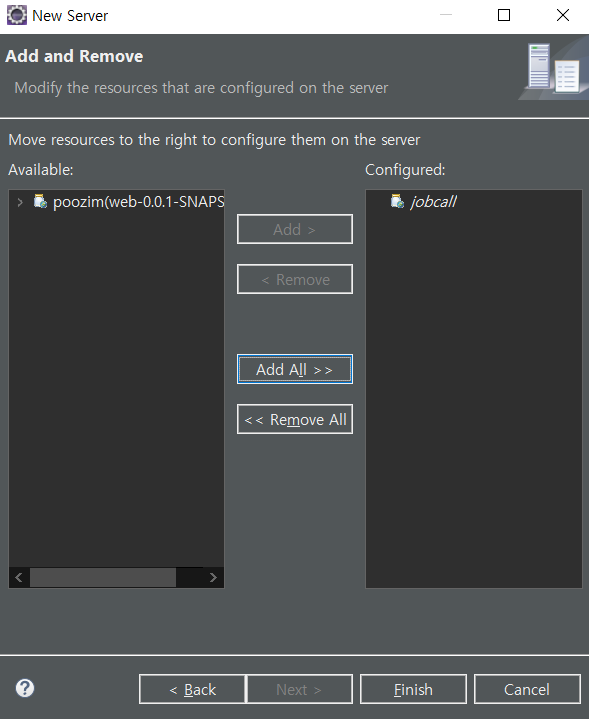The height and width of the screenshot is (719, 589).
Task: Open help with the question mark icon
Action: (x=25, y=688)
